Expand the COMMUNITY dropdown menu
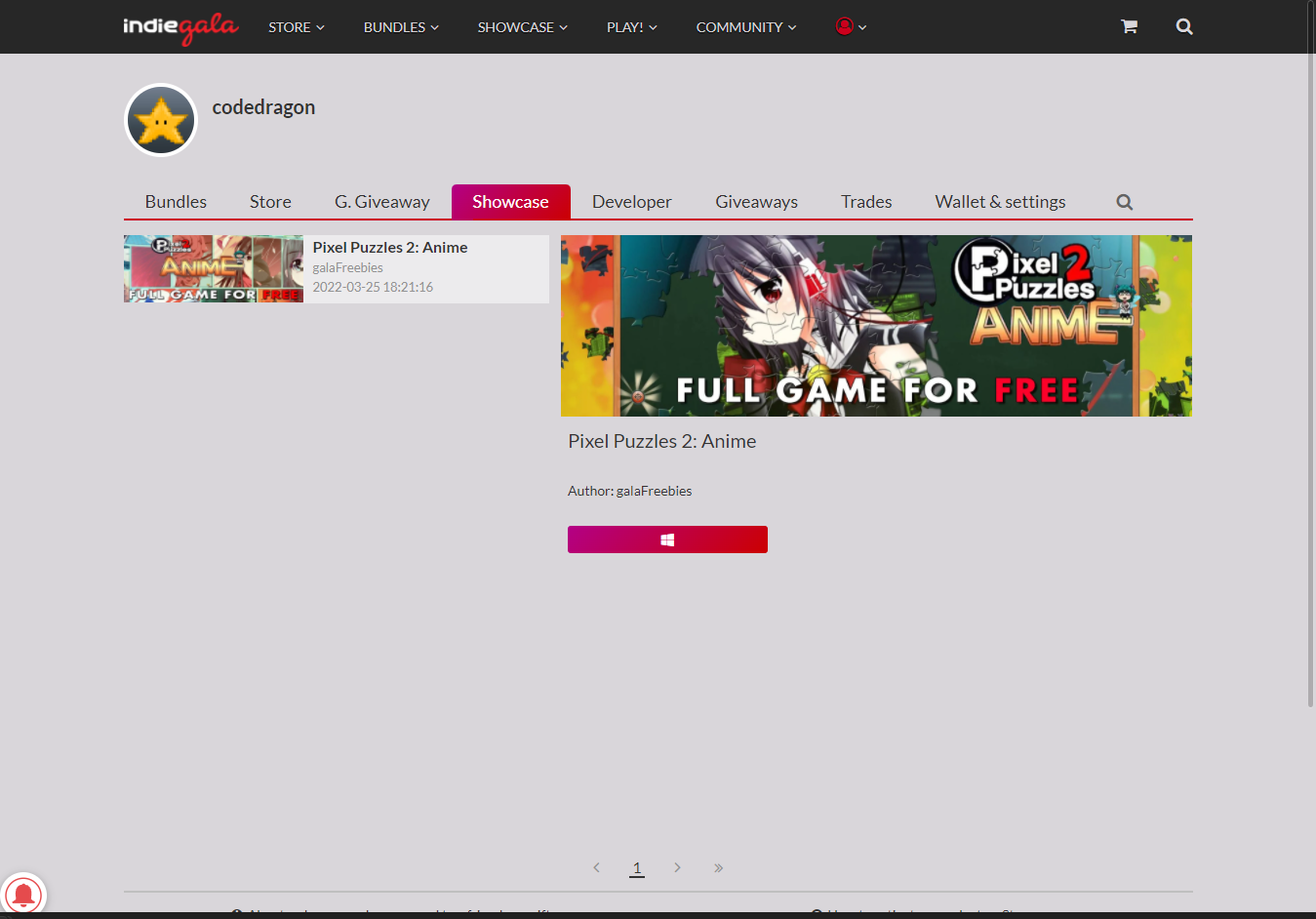The height and width of the screenshot is (919, 1316). pyautogui.click(x=746, y=27)
